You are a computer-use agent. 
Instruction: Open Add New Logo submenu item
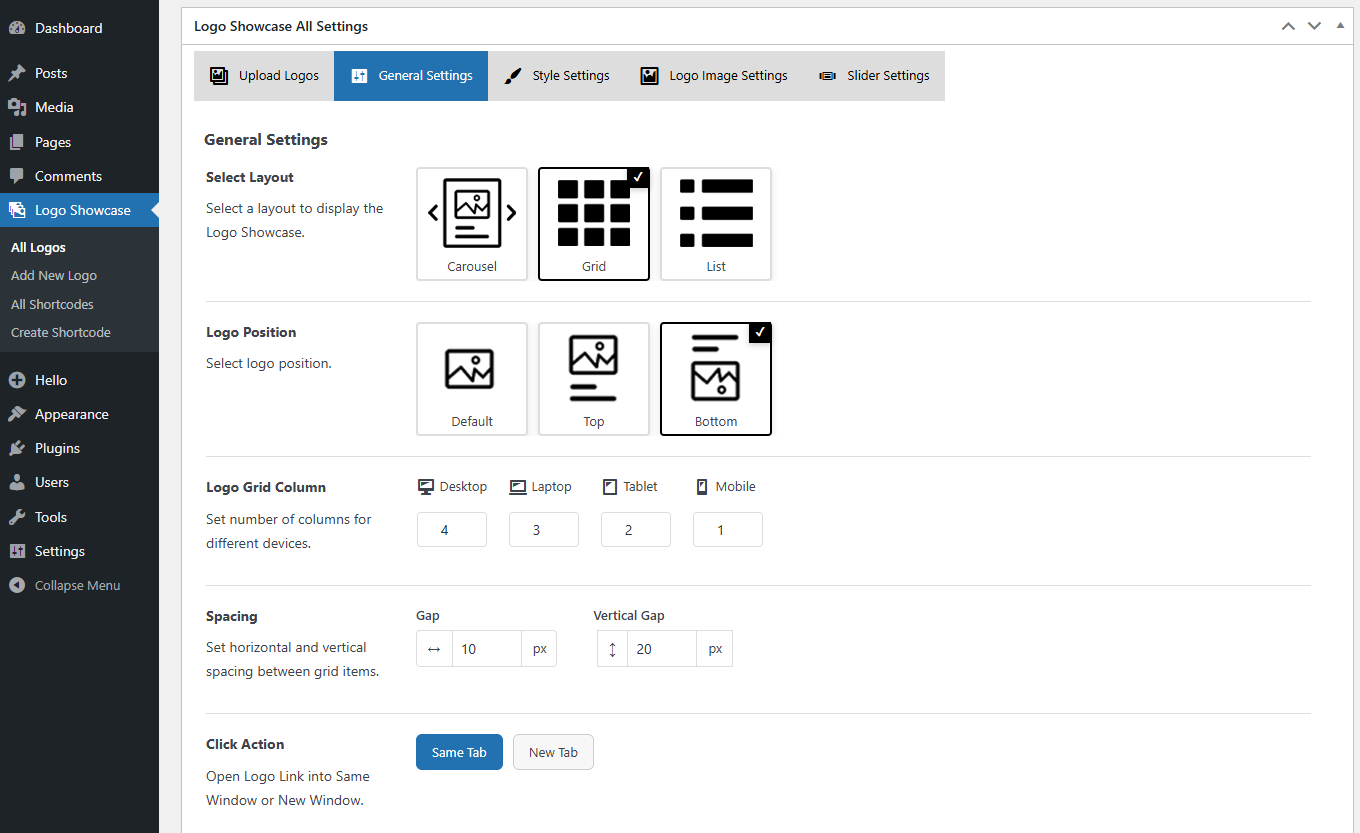point(54,275)
